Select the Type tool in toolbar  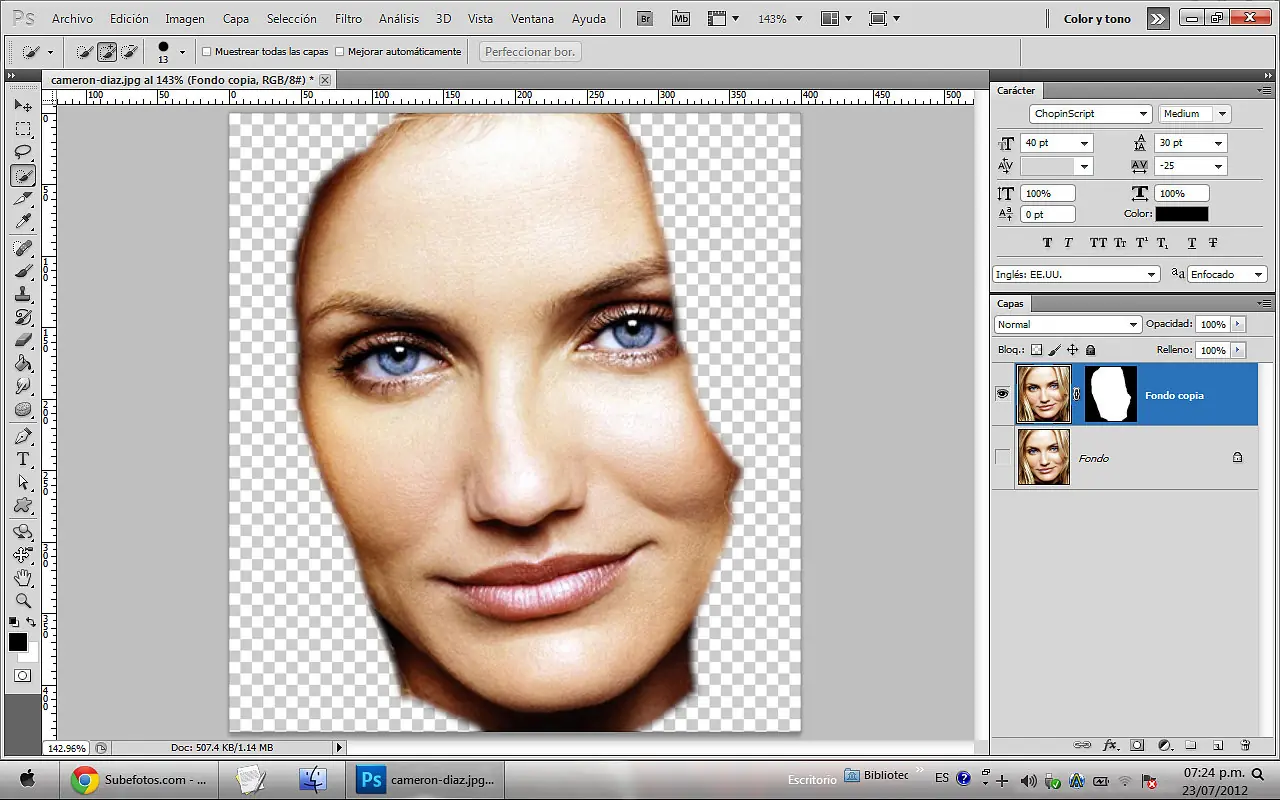click(x=23, y=459)
